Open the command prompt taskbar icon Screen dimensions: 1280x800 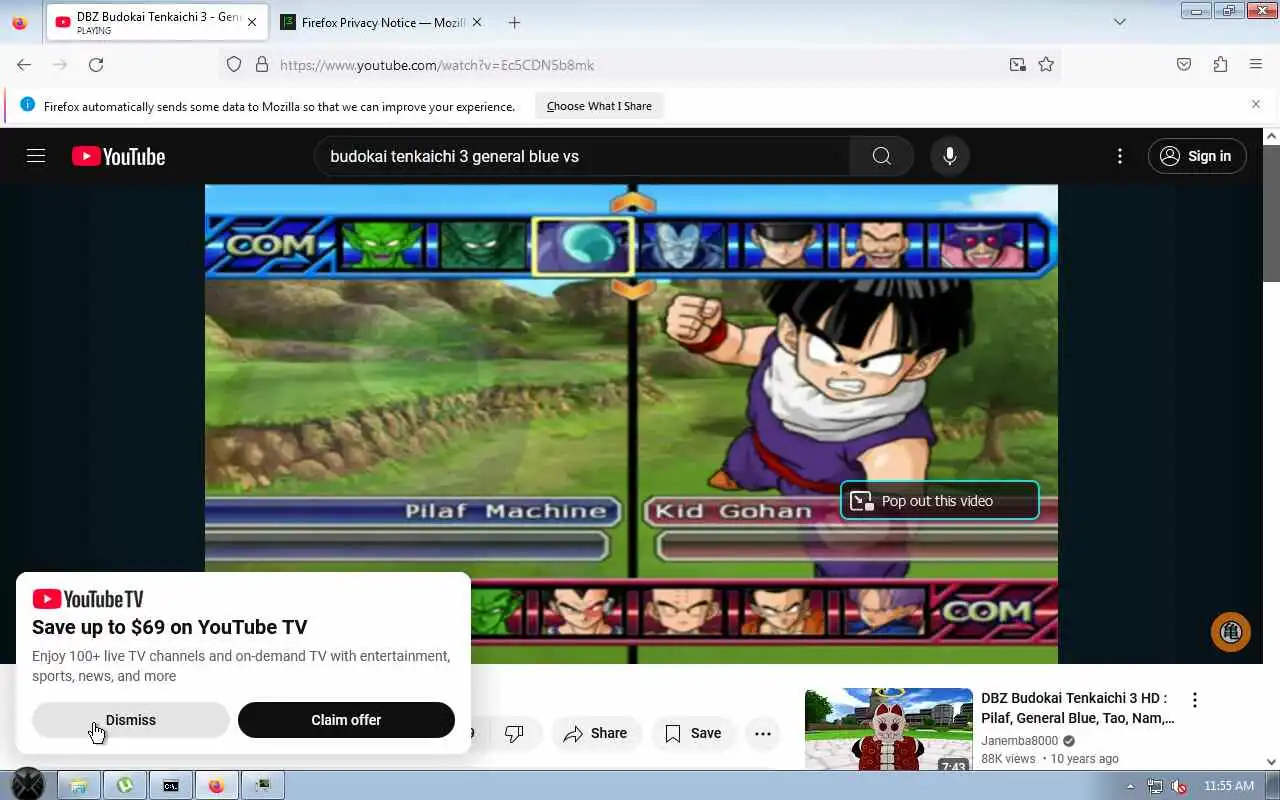coord(170,786)
